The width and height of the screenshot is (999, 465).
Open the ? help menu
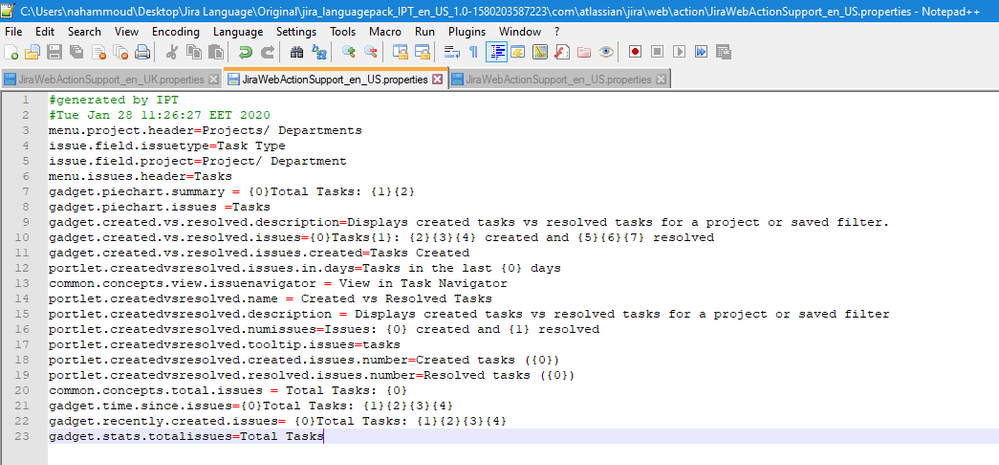coord(557,31)
